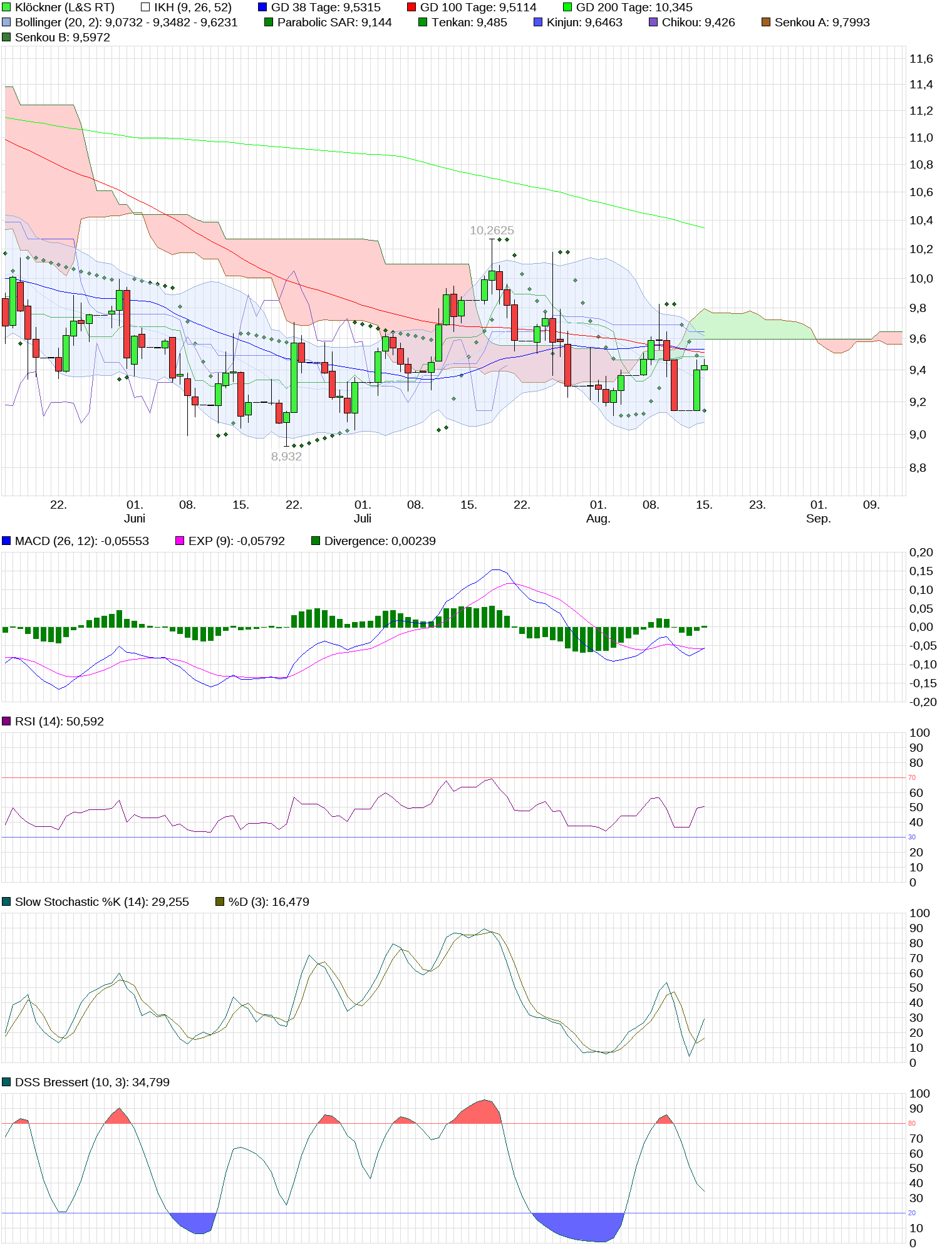Select the "Divergence: 0,00239" label
Screen dimensions: 952x1256
[x=380, y=541]
